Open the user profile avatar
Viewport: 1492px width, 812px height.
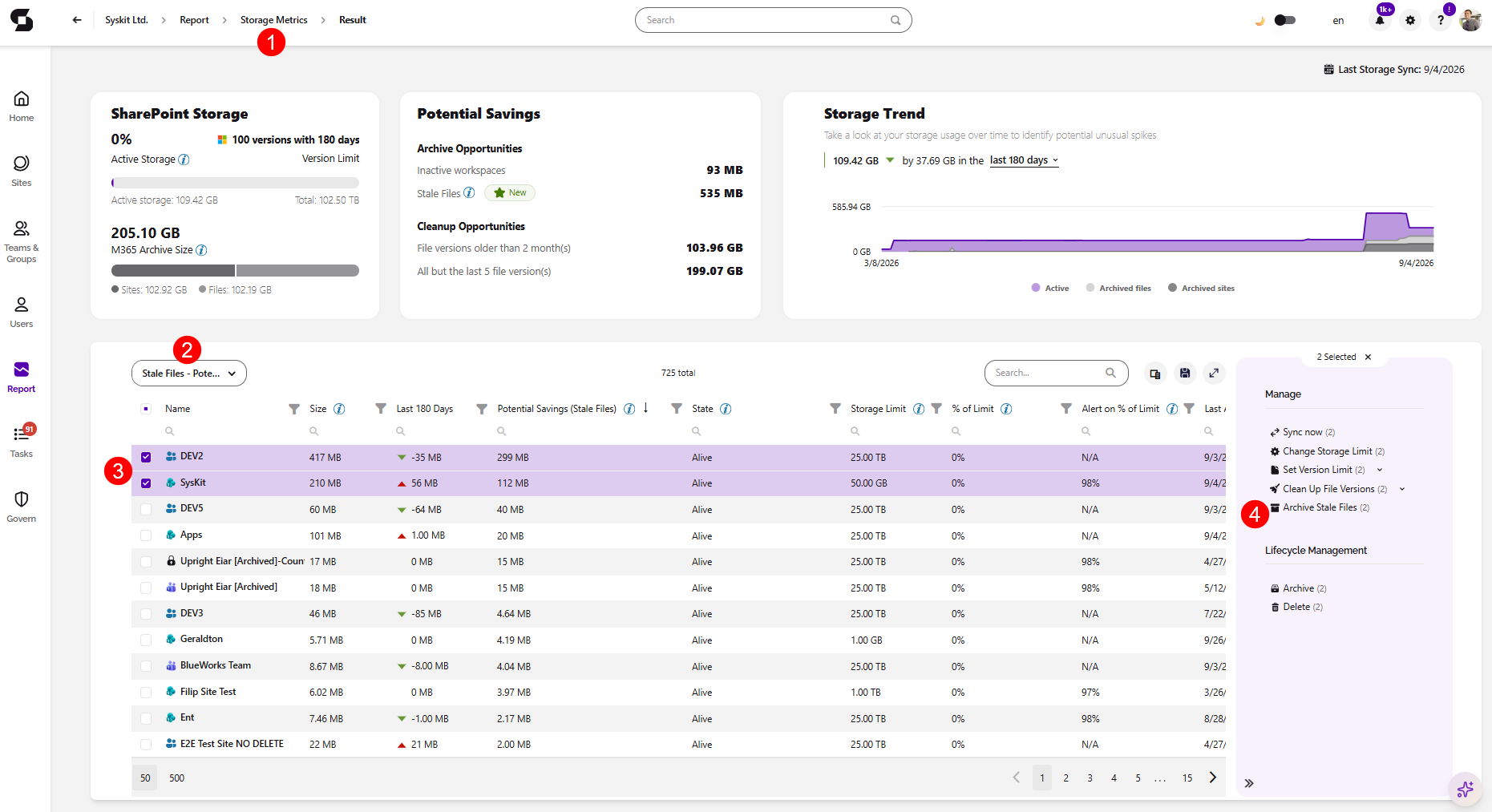point(1470,20)
